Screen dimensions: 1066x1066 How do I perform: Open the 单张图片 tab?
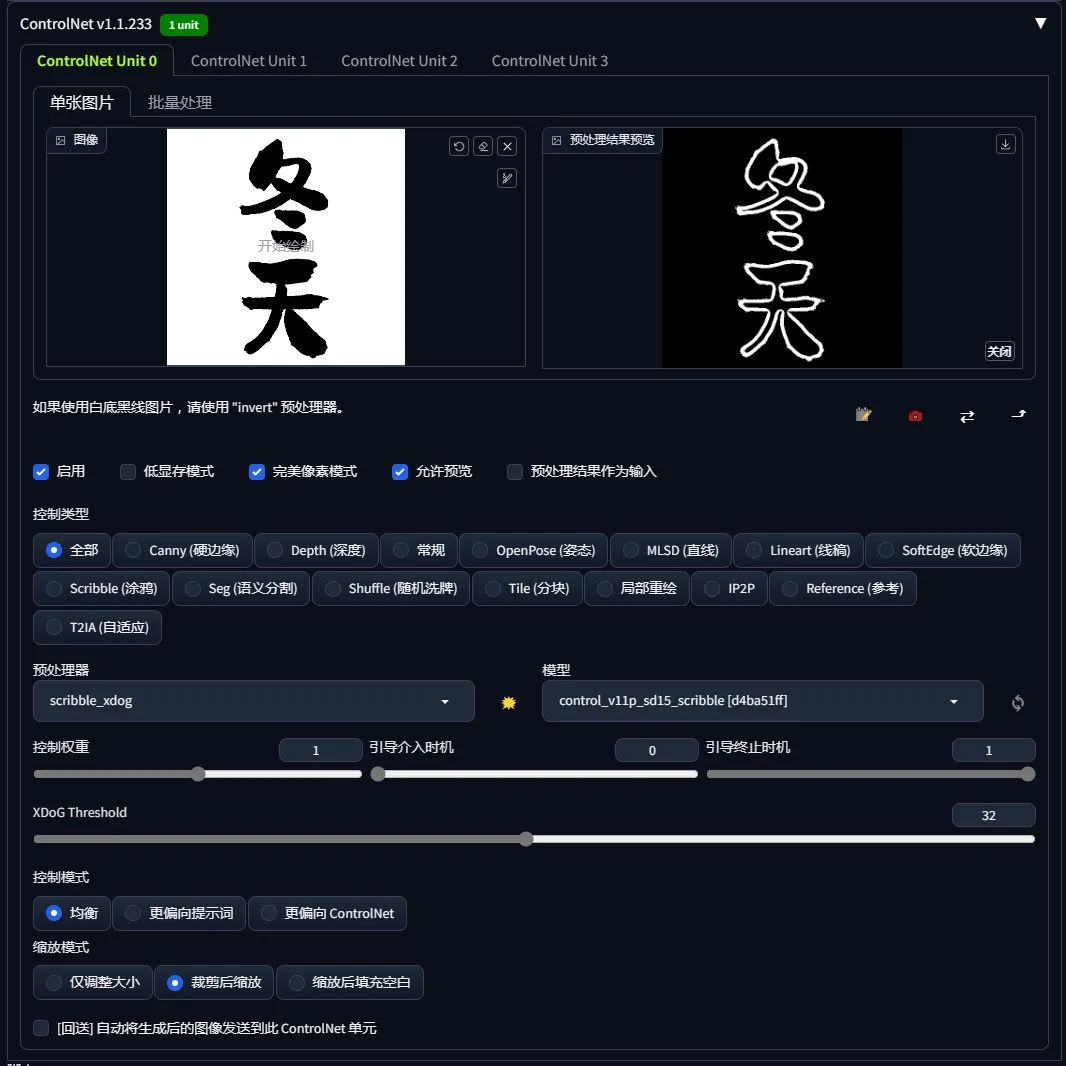click(x=82, y=103)
